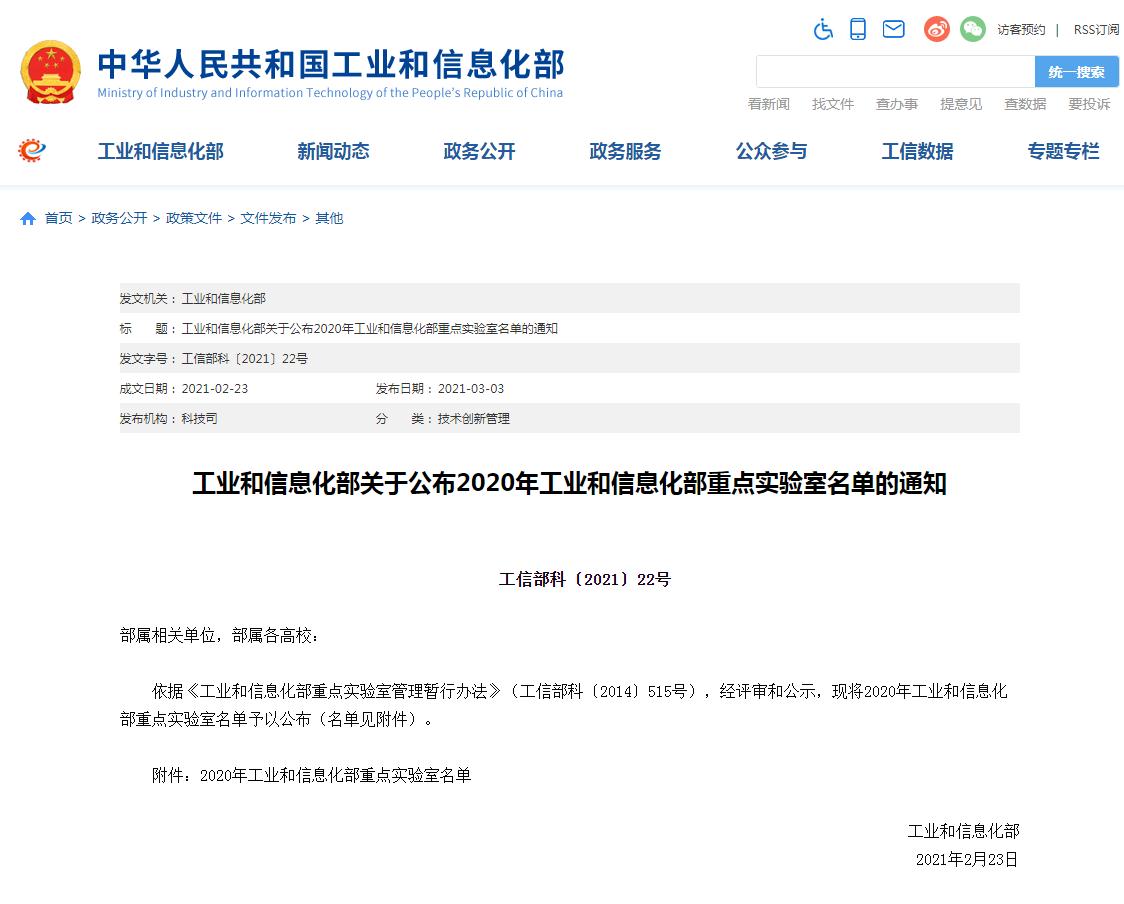
Task: Click the email envelope icon
Action: point(893,29)
